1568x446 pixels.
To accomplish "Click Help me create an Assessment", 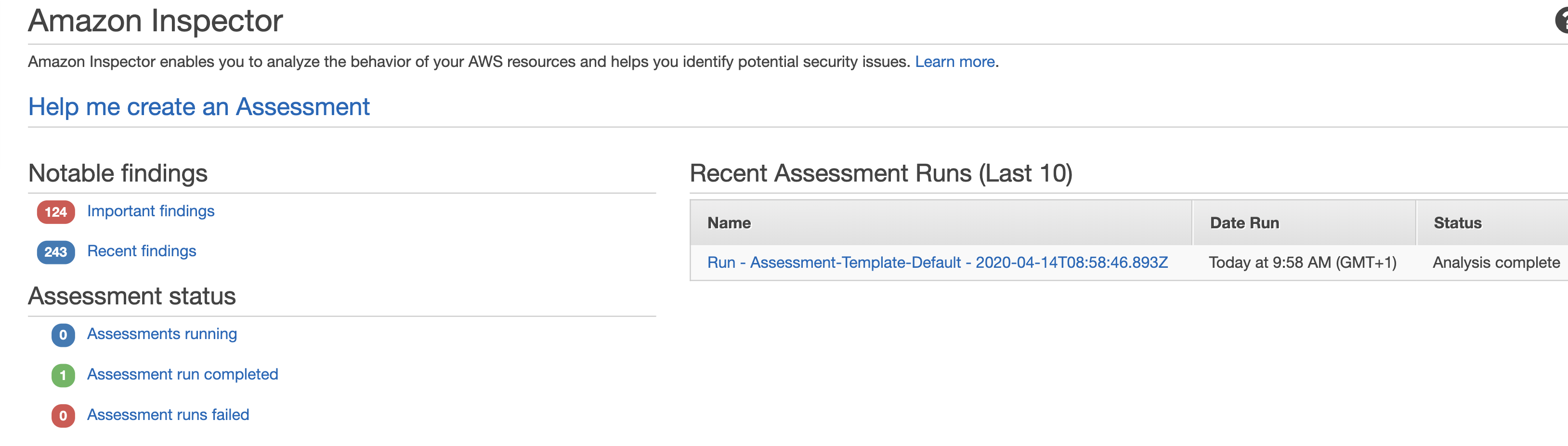I will [199, 107].
